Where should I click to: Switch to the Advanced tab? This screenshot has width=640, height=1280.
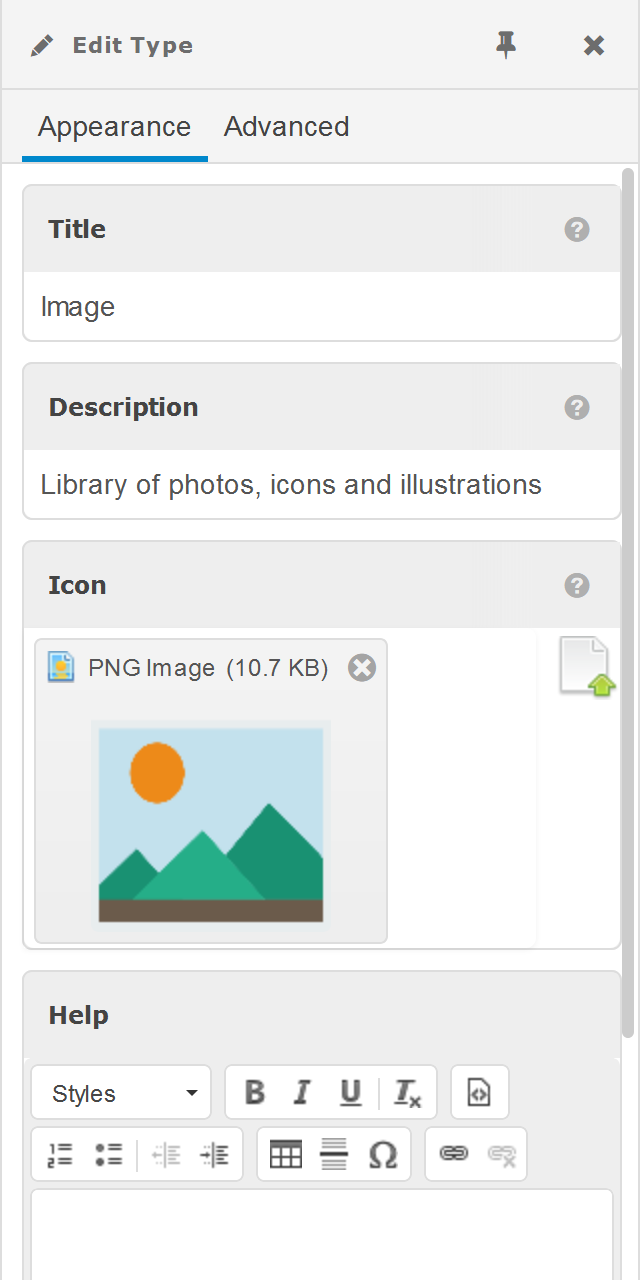pos(286,127)
